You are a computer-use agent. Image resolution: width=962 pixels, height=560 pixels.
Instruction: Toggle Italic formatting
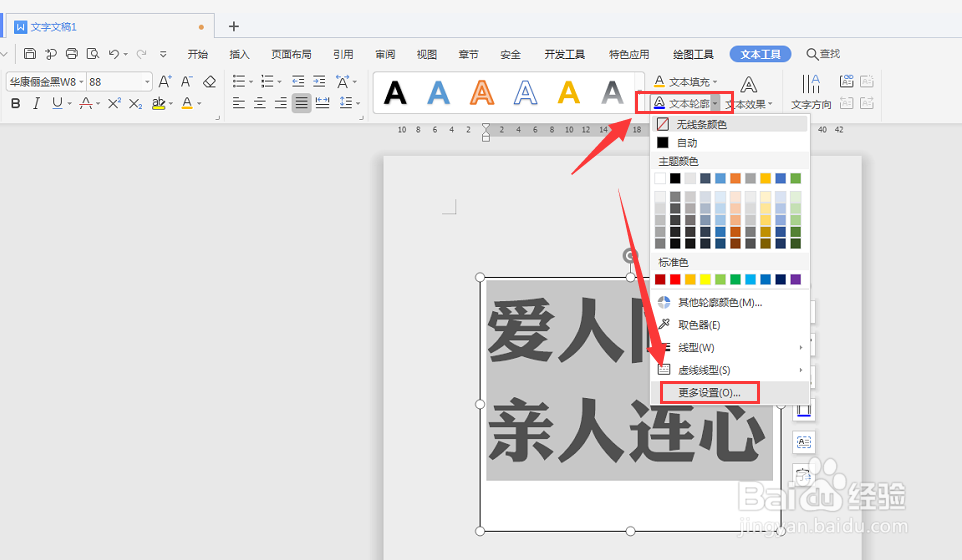36,104
